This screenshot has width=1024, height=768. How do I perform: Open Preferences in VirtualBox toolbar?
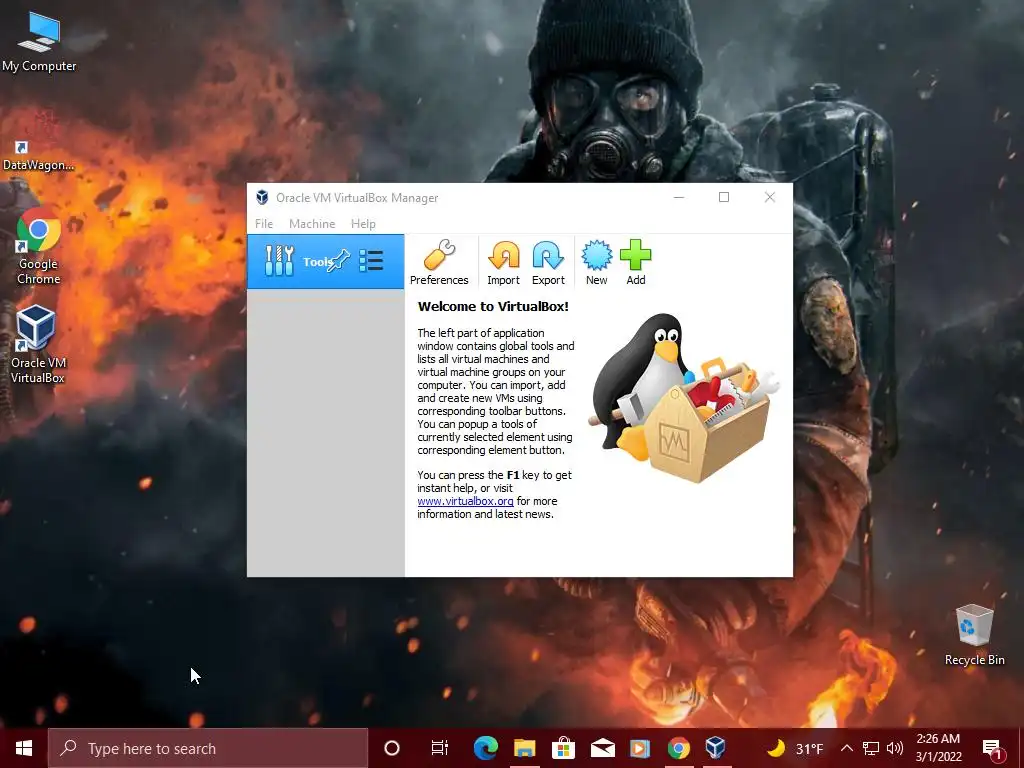tap(439, 263)
